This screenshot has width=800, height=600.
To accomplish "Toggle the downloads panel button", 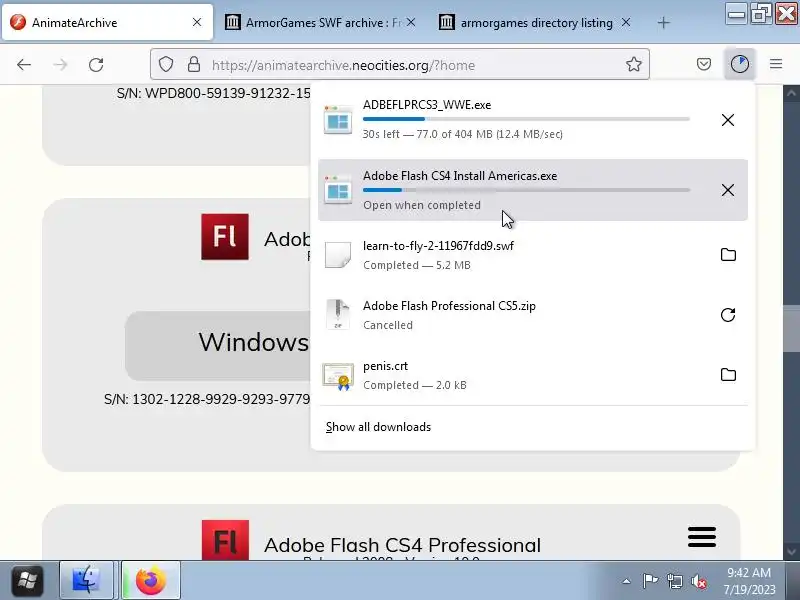I will (740, 64).
